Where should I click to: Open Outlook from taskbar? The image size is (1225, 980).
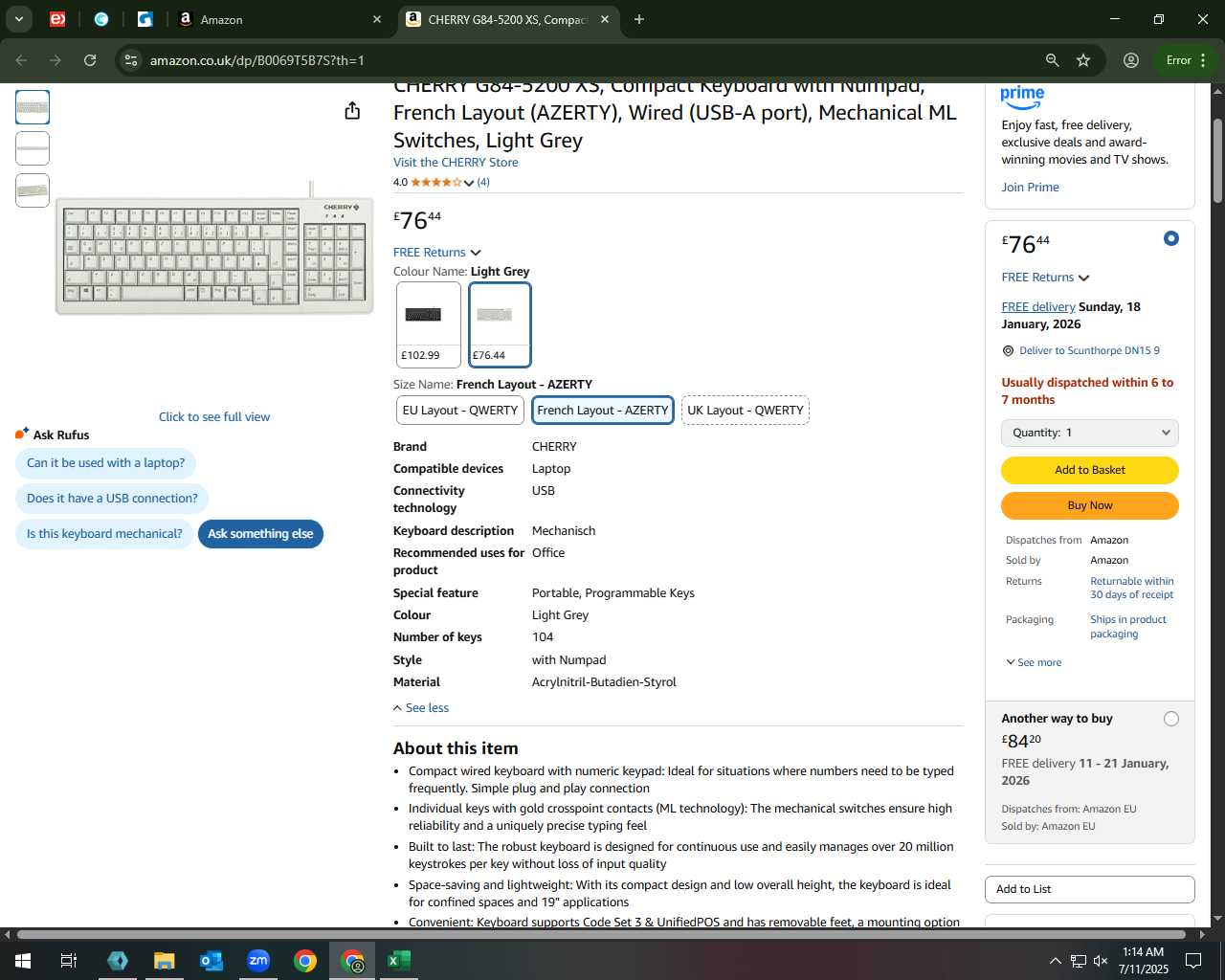click(211, 961)
